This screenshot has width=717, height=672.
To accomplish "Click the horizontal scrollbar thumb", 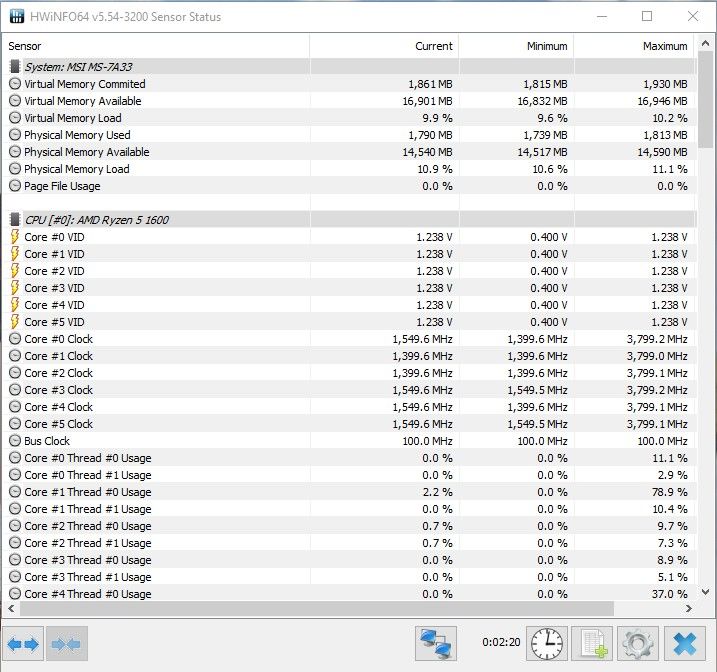I will 316,608.
